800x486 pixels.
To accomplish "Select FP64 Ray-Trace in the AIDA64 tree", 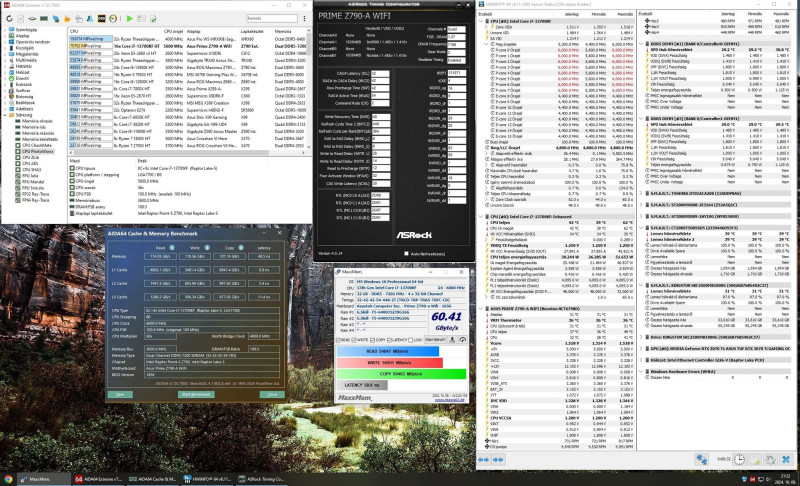I will [36, 200].
